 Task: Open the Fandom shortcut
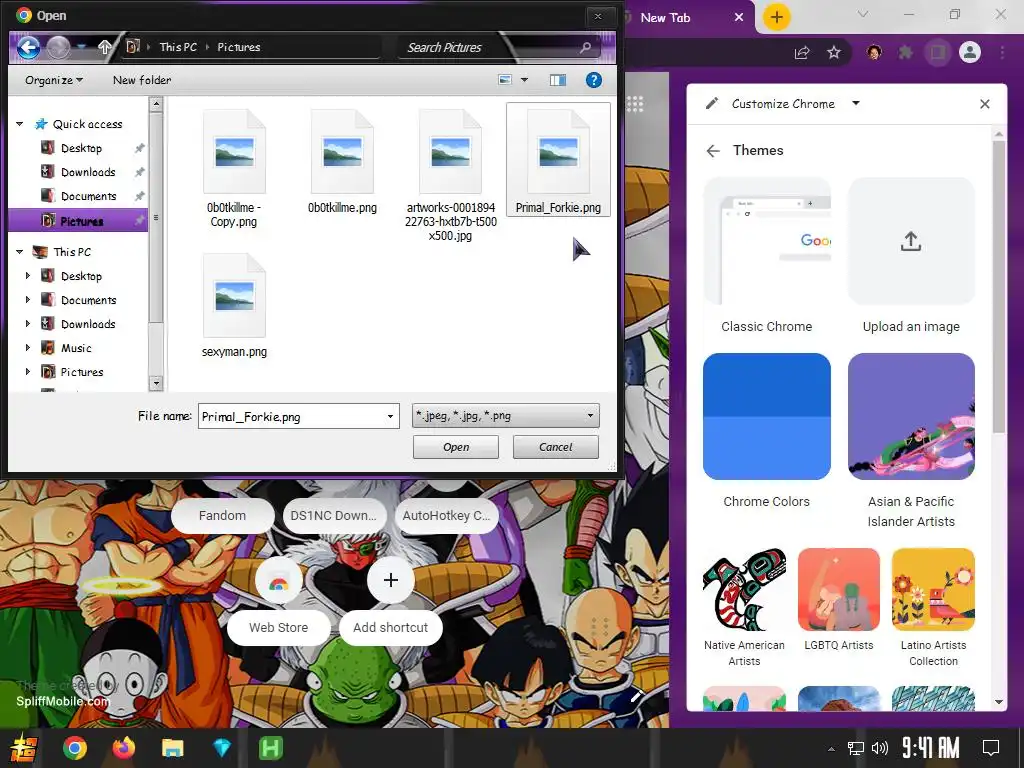[222, 515]
